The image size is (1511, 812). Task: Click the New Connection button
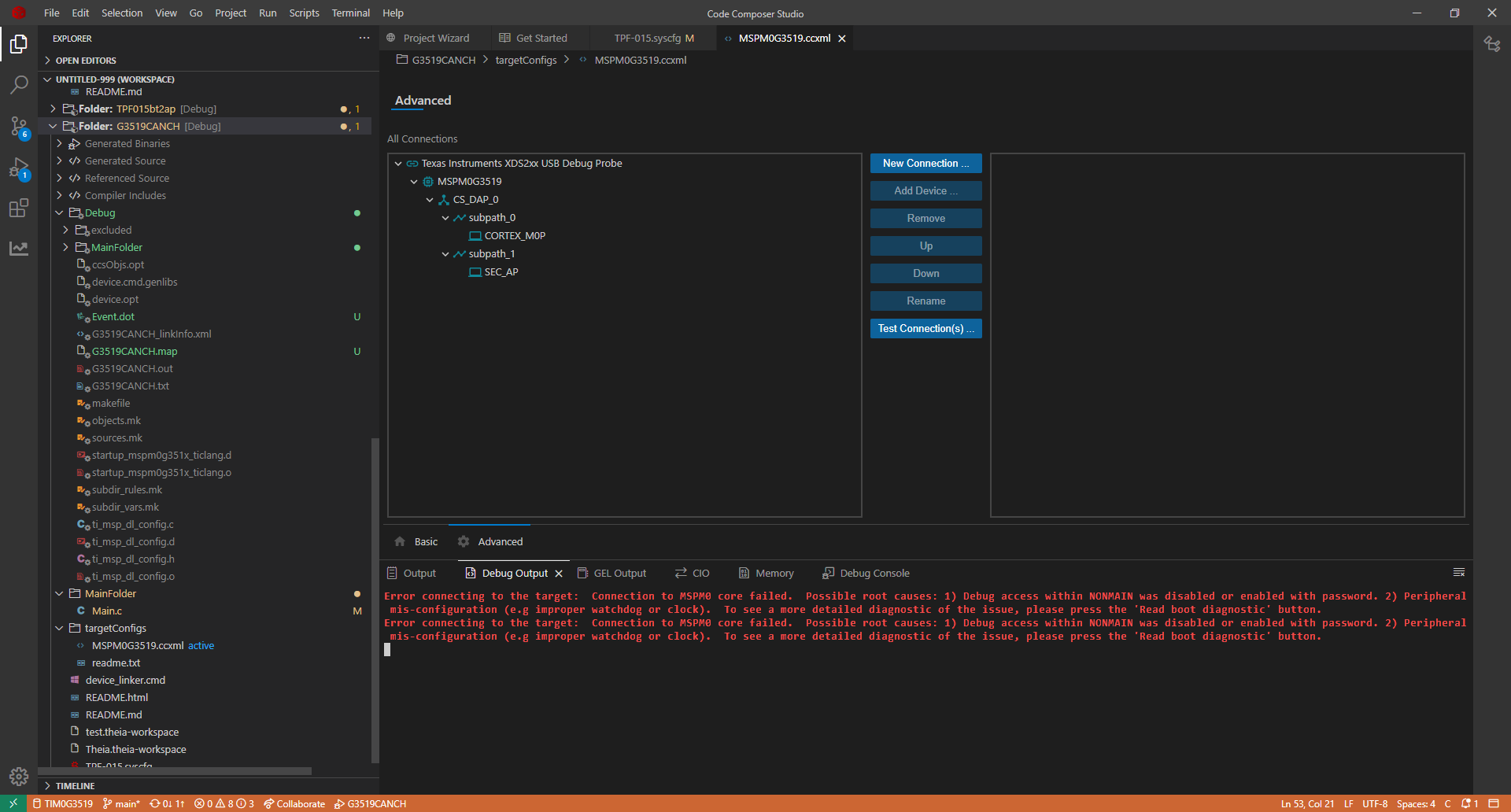point(925,164)
